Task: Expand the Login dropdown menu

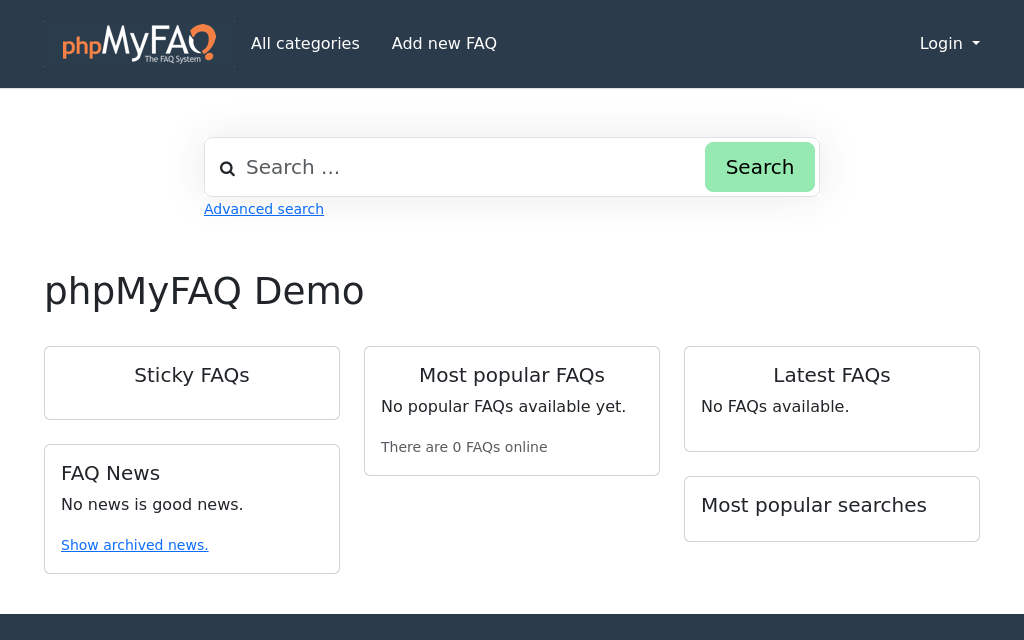Action: (x=950, y=44)
